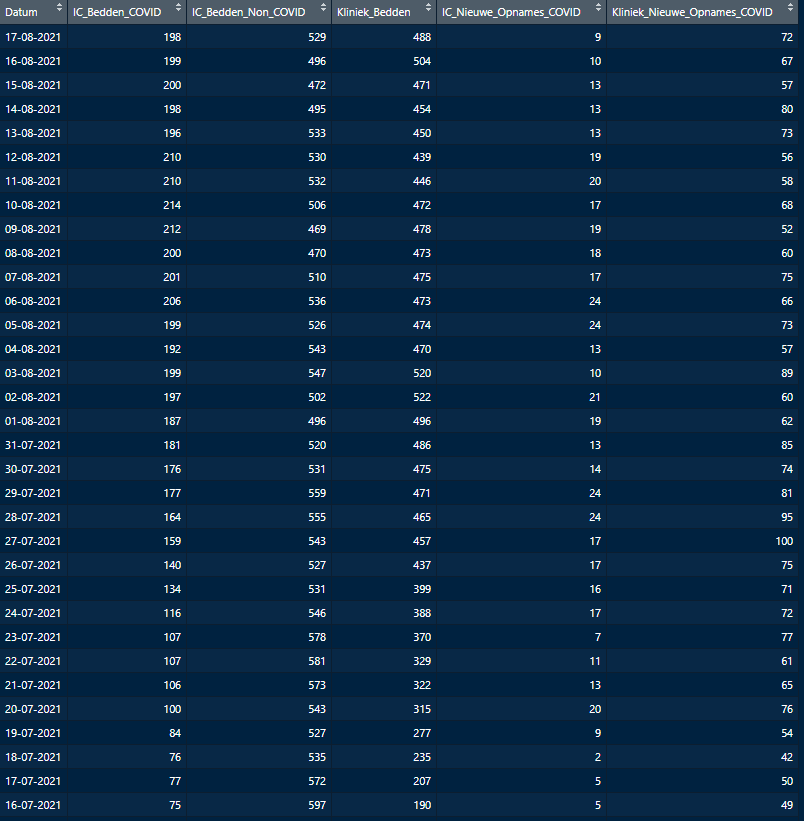
Task: Click the Kliniek_Nieuwe_Opnames_COVID value 95
Action: (x=787, y=517)
